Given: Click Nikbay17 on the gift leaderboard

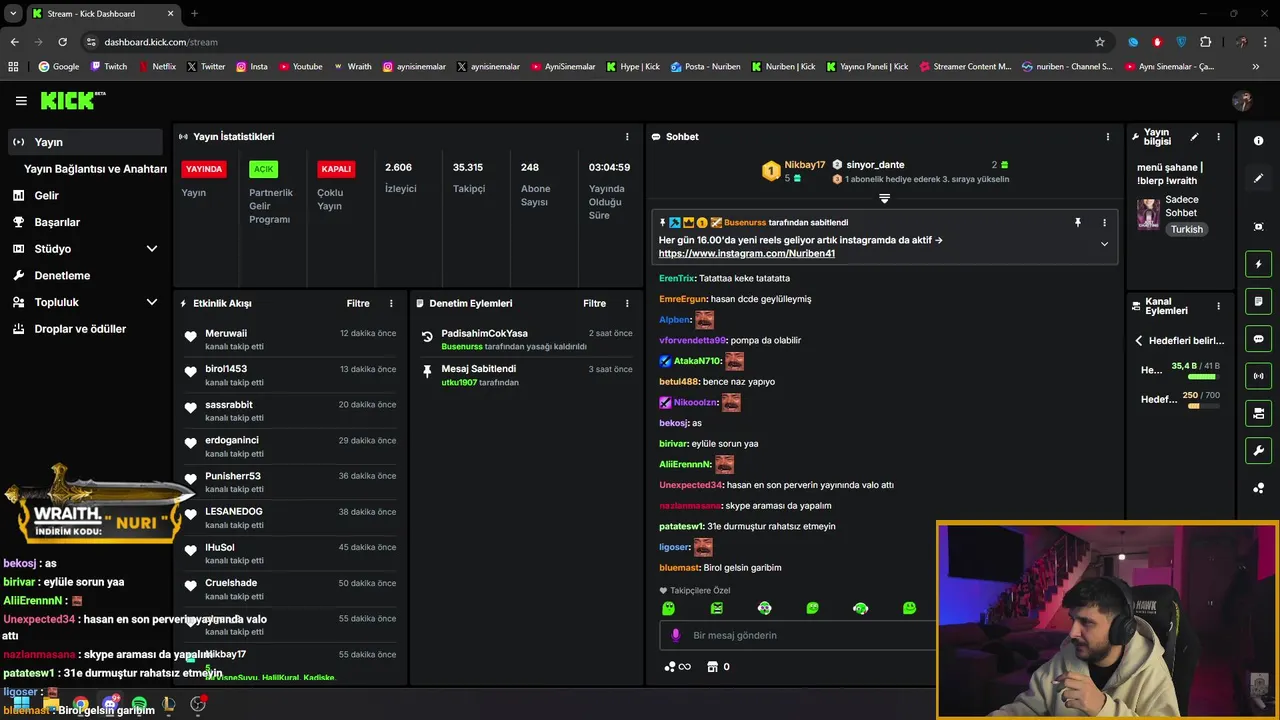Looking at the screenshot, I should click(804, 165).
